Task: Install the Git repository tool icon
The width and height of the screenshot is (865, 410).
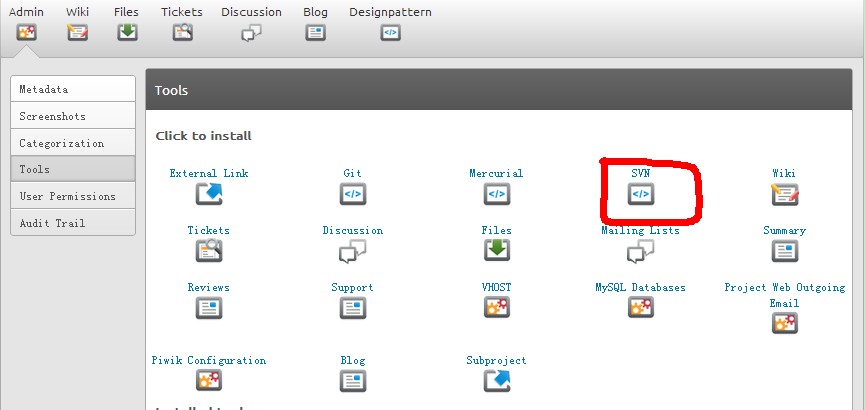Action: pos(353,194)
